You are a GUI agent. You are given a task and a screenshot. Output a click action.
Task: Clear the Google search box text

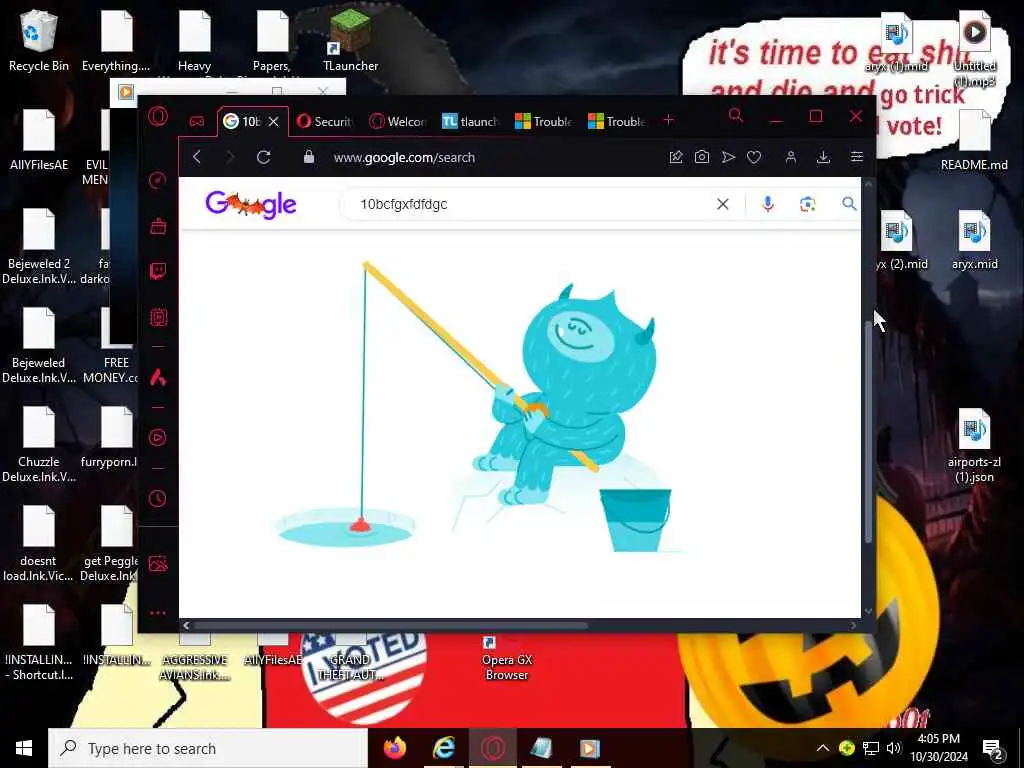click(722, 204)
